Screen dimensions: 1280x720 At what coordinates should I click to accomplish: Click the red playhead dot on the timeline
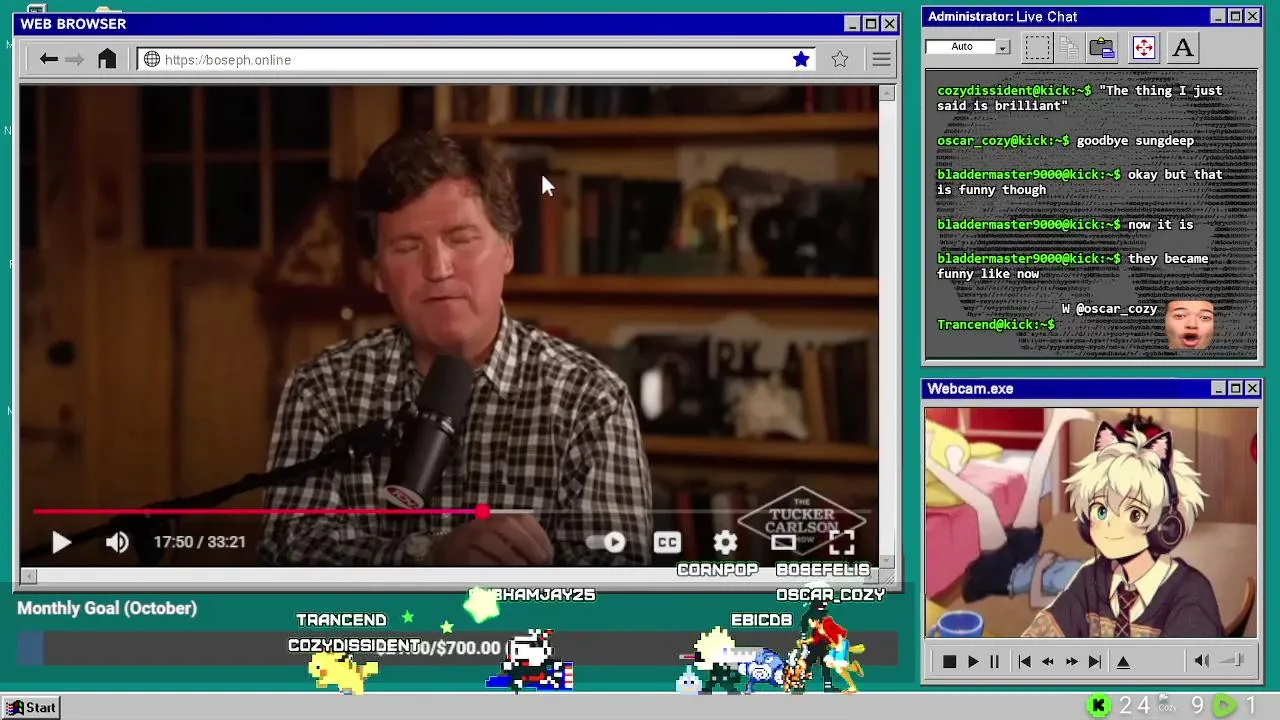(x=482, y=512)
